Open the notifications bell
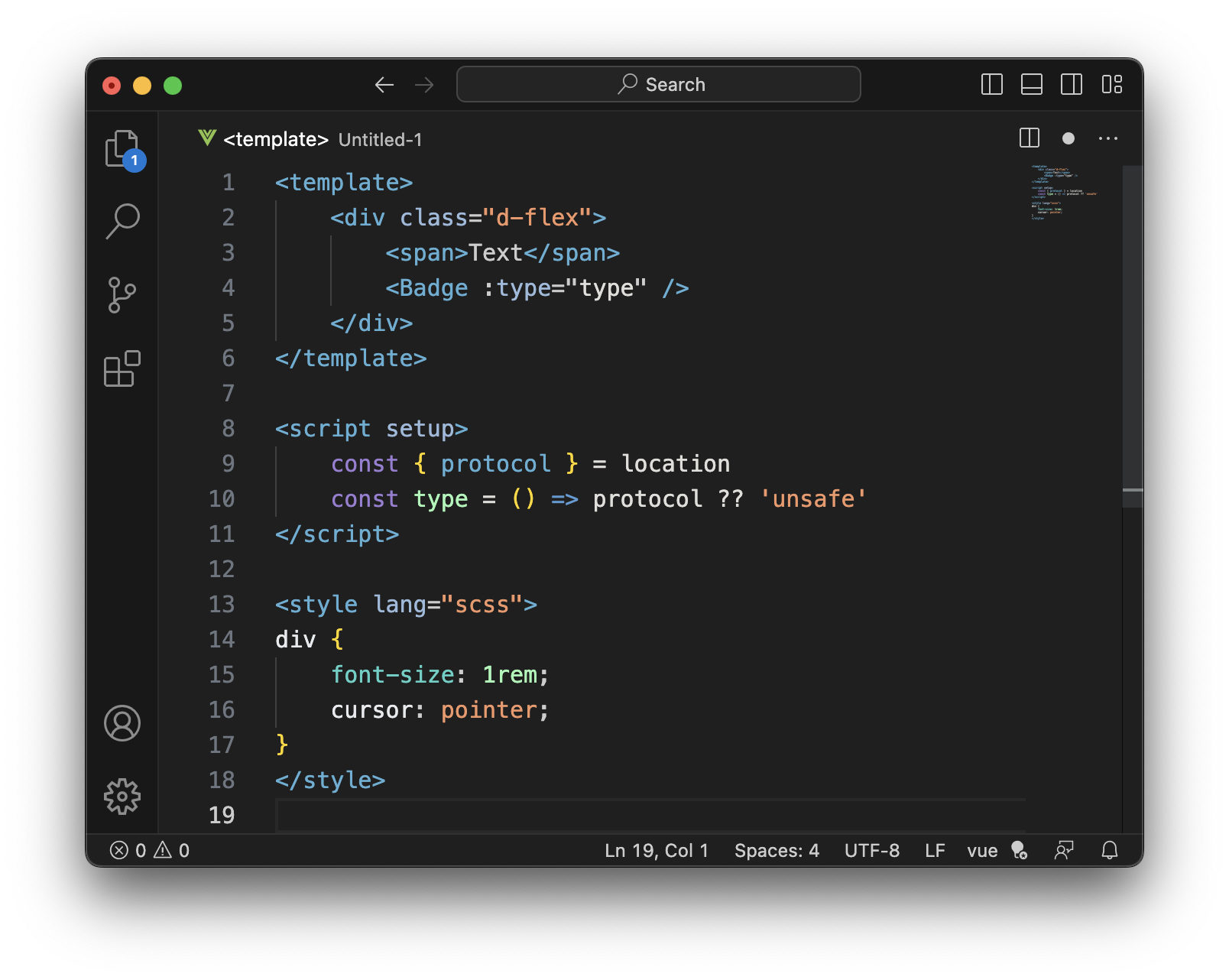Screen dimensions: 1229x980 coord(1110,850)
